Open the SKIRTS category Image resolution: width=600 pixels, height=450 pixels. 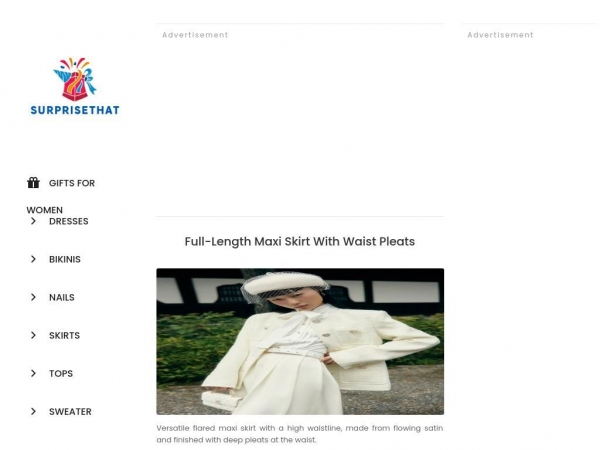(64, 335)
